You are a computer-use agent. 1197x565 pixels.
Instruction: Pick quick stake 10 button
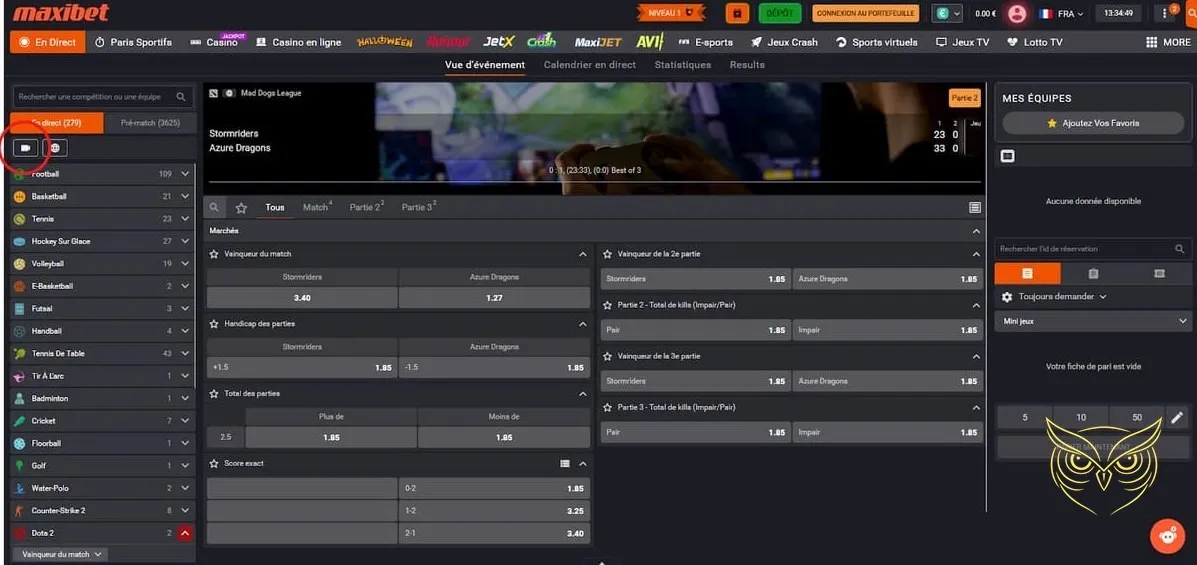click(1080, 417)
